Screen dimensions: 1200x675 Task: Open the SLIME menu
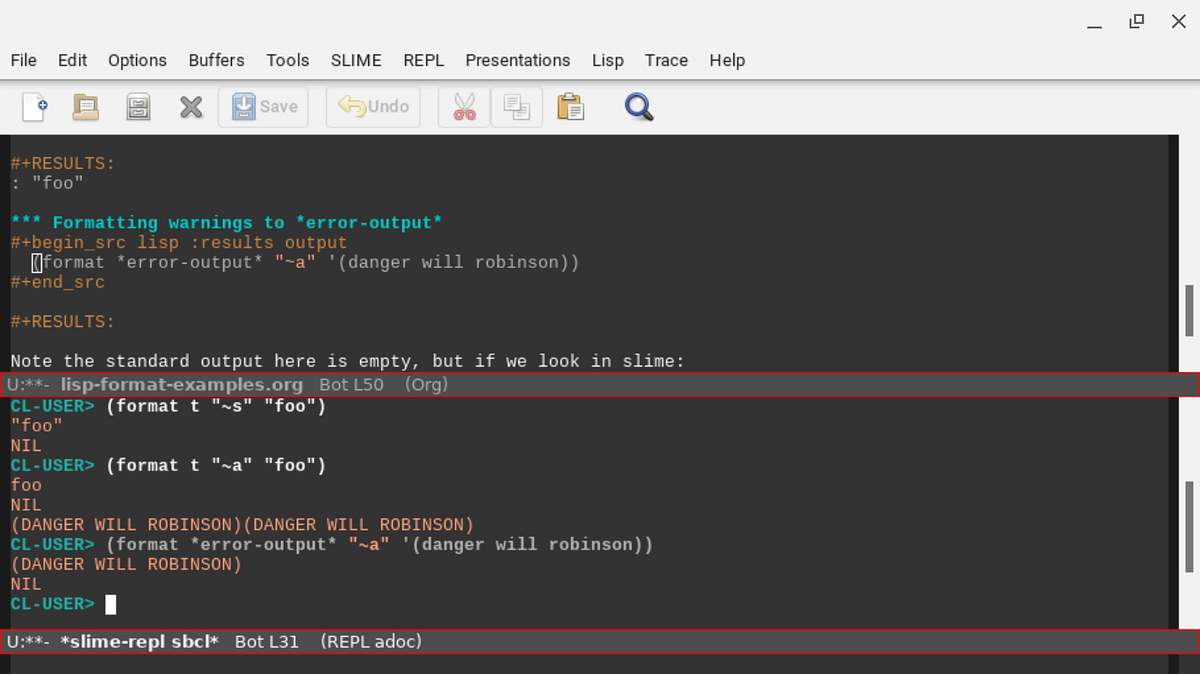coord(356,60)
